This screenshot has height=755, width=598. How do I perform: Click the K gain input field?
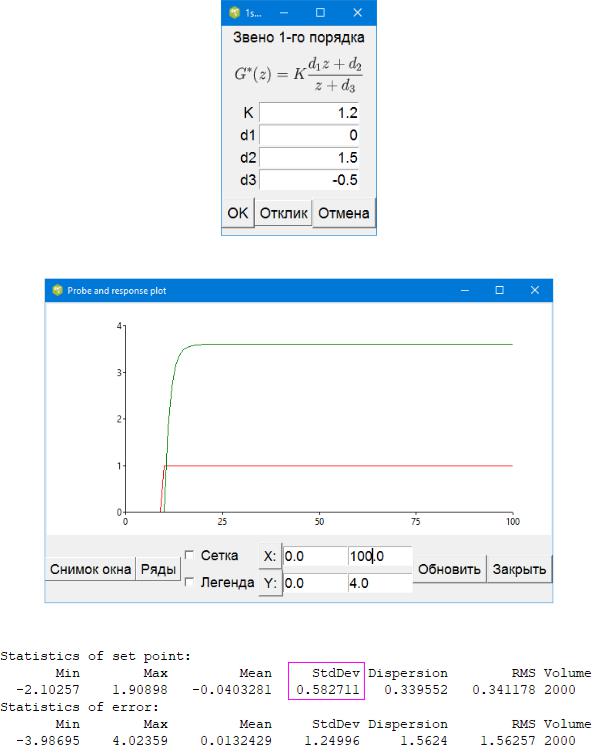pyautogui.click(x=309, y=113)
